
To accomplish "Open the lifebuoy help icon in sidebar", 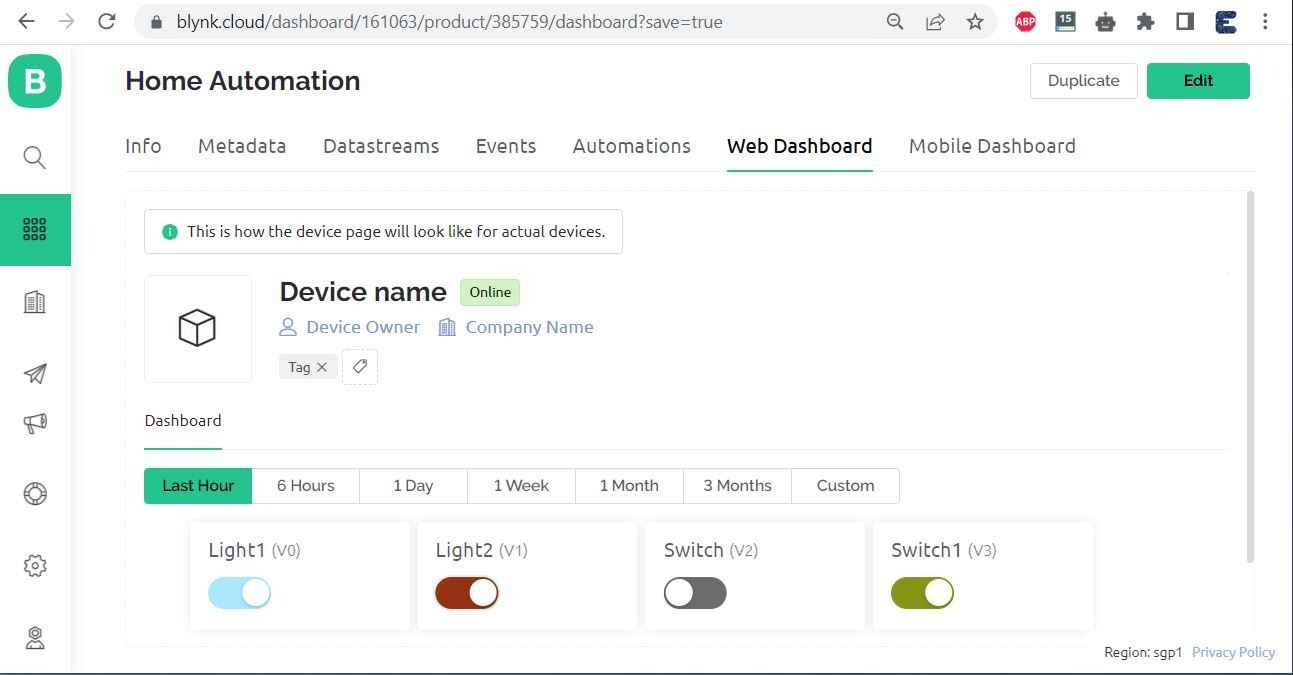I will click(35, 494).
